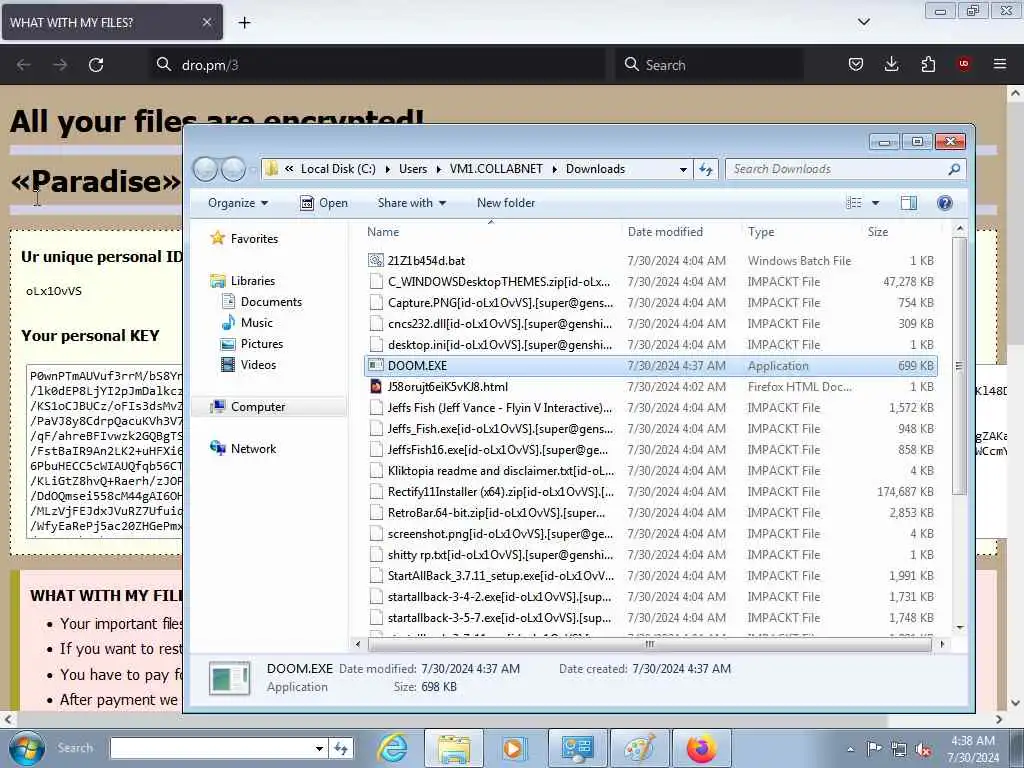Open the Firefox hamburger application menu
This screenshot has width=1024, height=768.
[x=1000, y=64]
